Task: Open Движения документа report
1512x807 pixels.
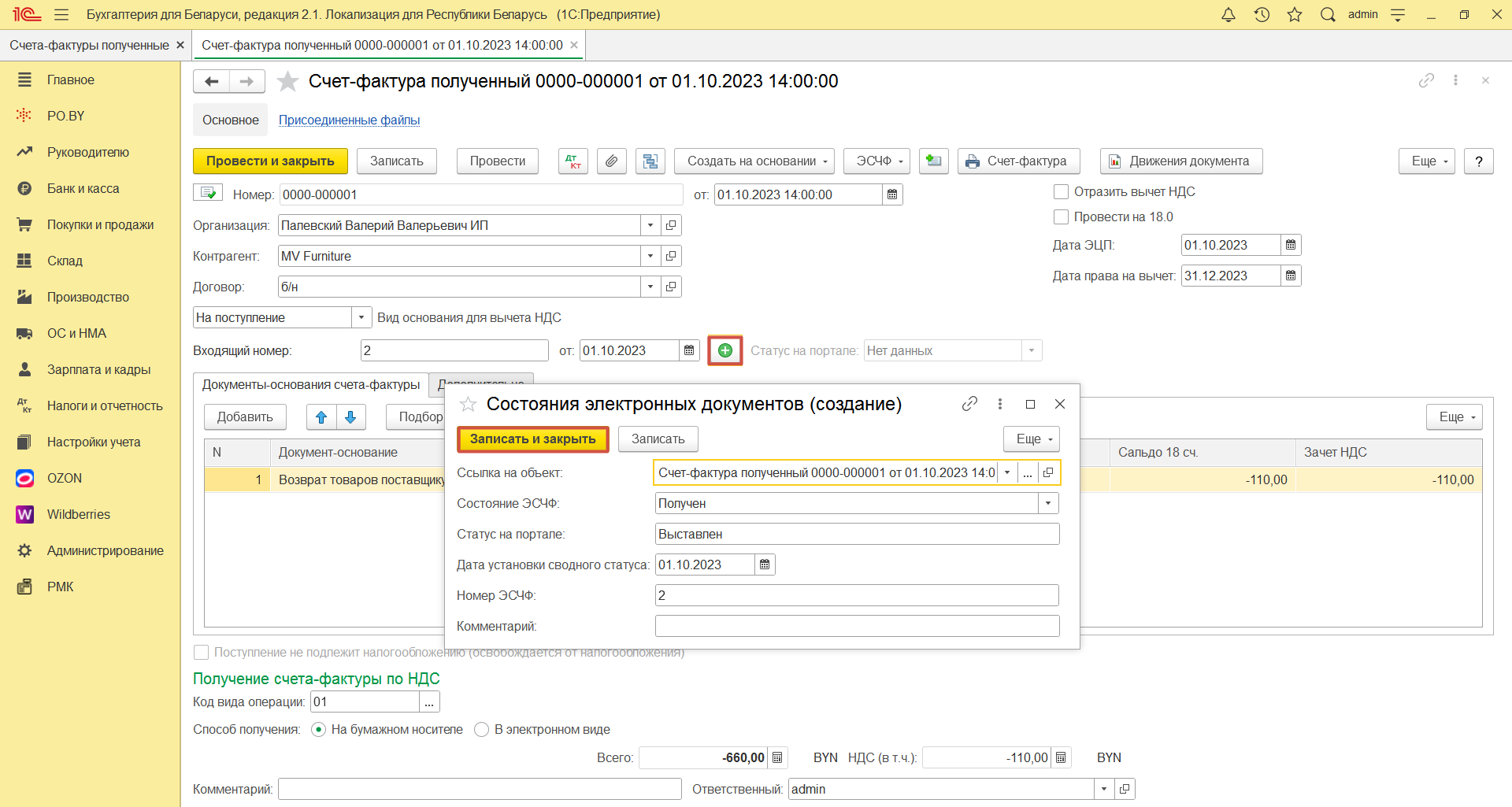Action: [1181, 161]
